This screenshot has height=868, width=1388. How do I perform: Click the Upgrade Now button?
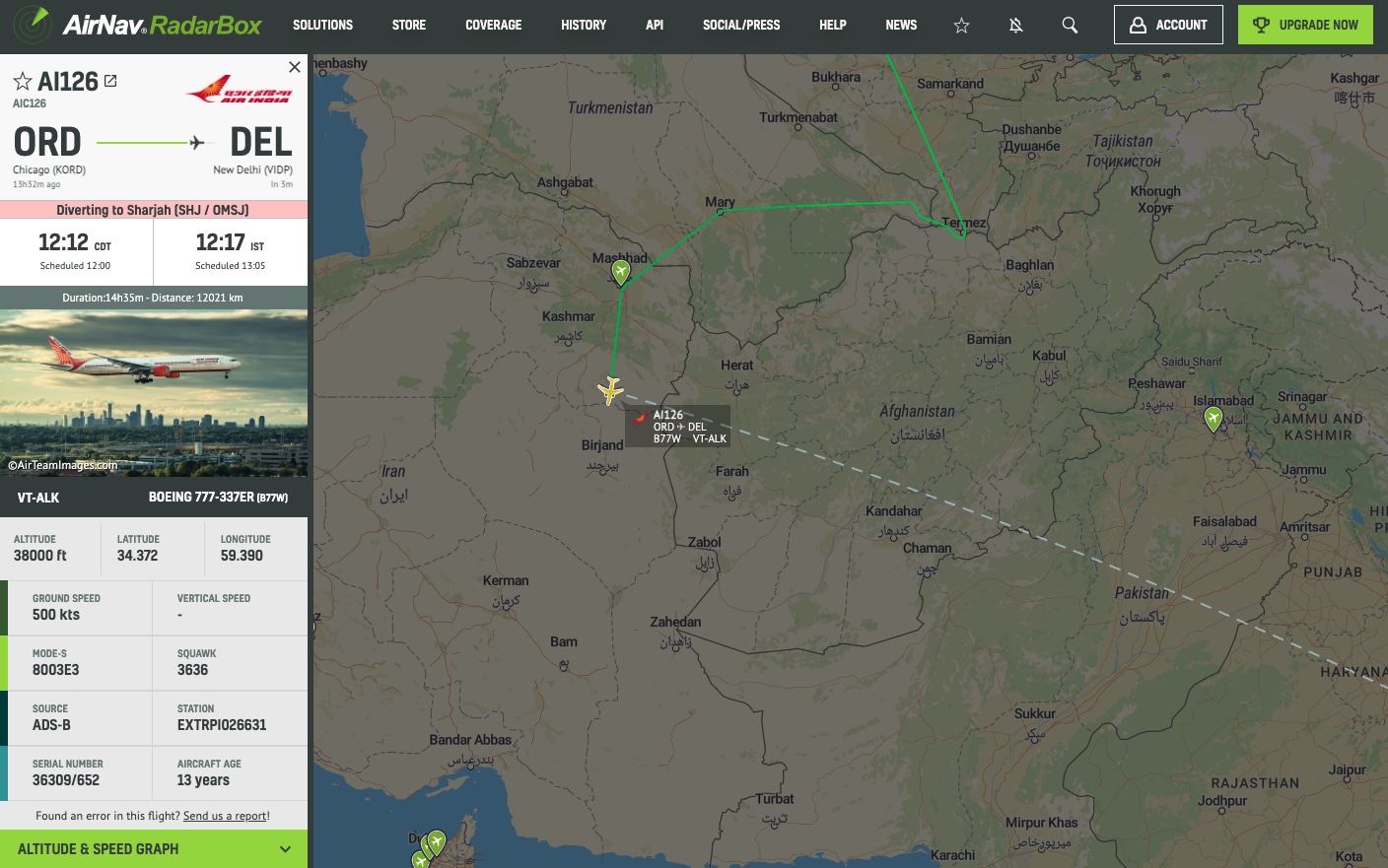click(x=1305, y=25)
